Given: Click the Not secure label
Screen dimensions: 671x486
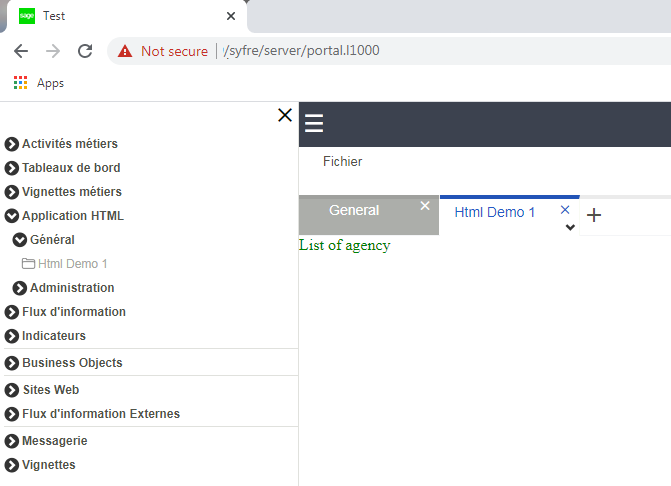Looking at the screenshot, I should coord(175,51).
